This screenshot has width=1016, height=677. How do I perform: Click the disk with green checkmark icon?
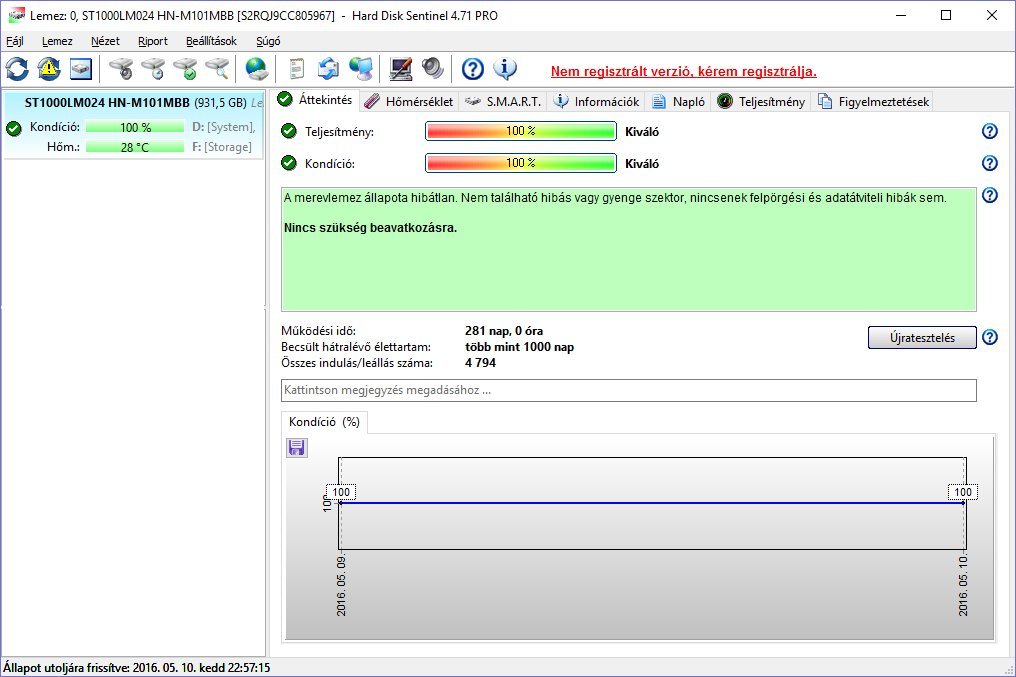click(x=185, y=69)
